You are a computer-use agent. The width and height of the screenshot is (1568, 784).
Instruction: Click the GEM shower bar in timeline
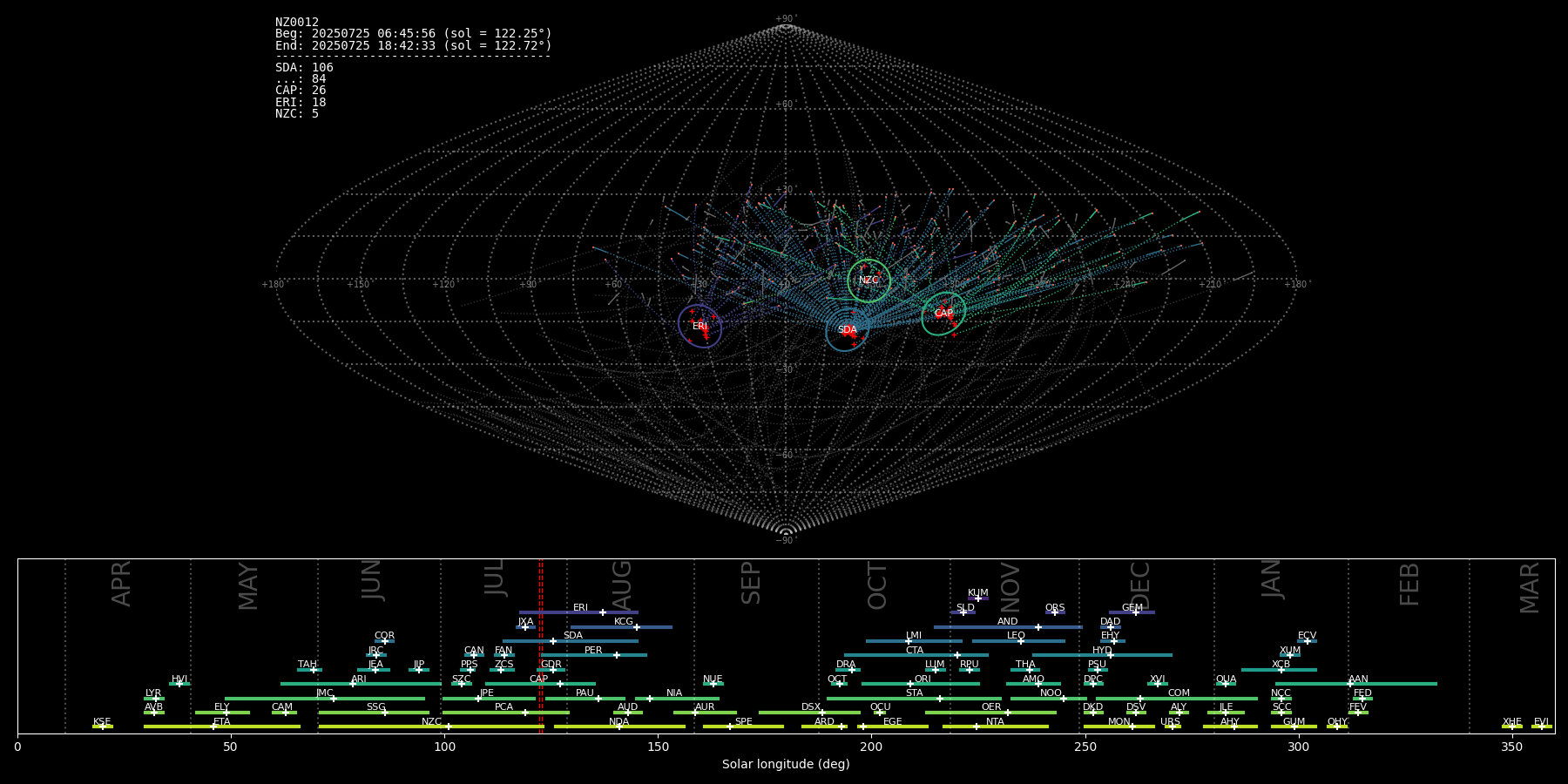pos(1132,612)
